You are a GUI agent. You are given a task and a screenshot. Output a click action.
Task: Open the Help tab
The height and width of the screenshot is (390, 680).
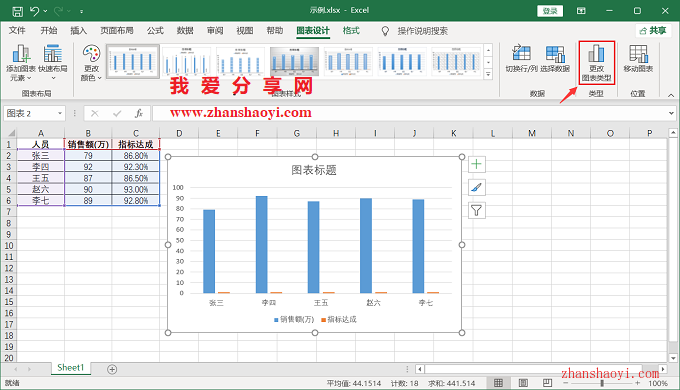[x=275, y=30]
